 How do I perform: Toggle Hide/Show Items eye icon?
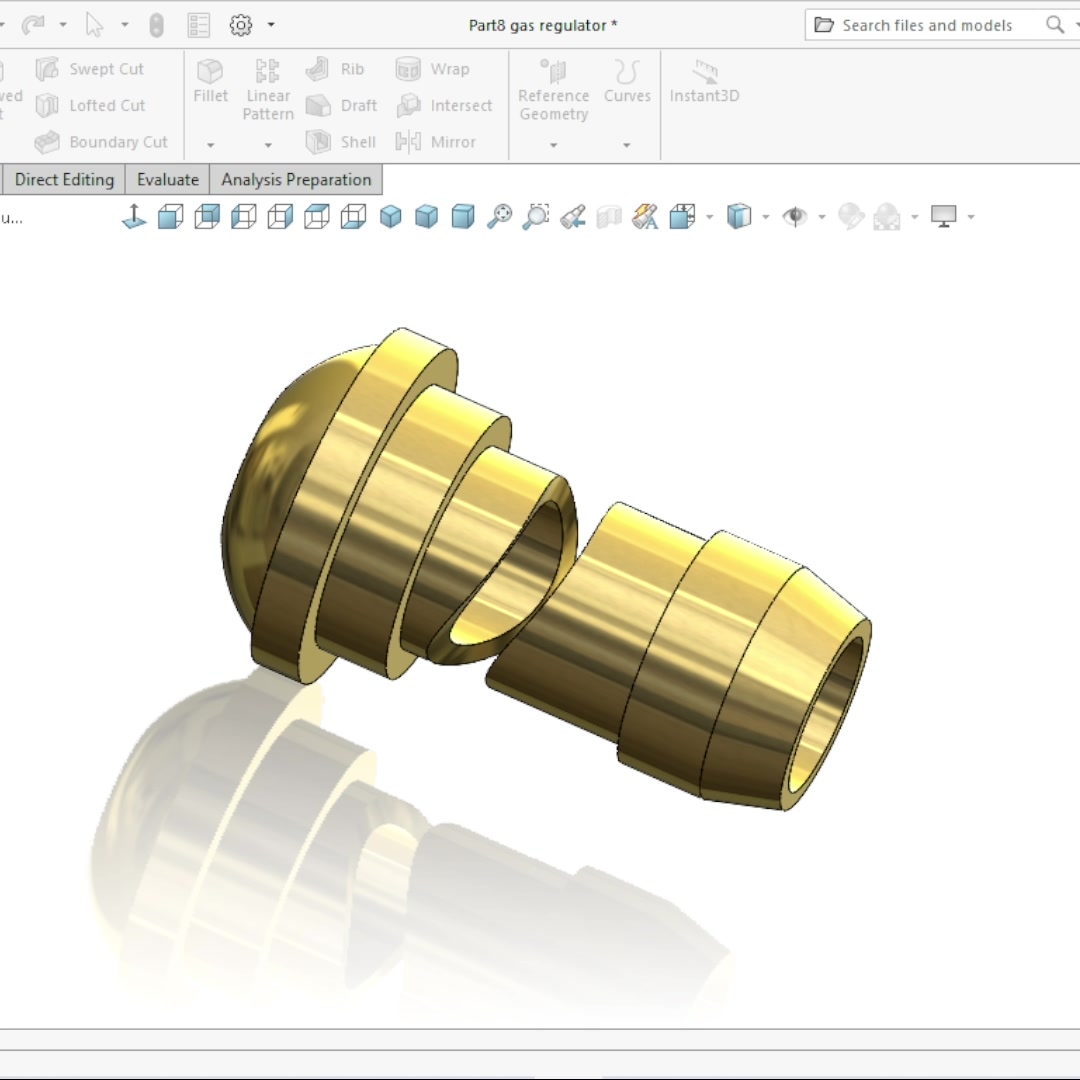click(795, 216)
